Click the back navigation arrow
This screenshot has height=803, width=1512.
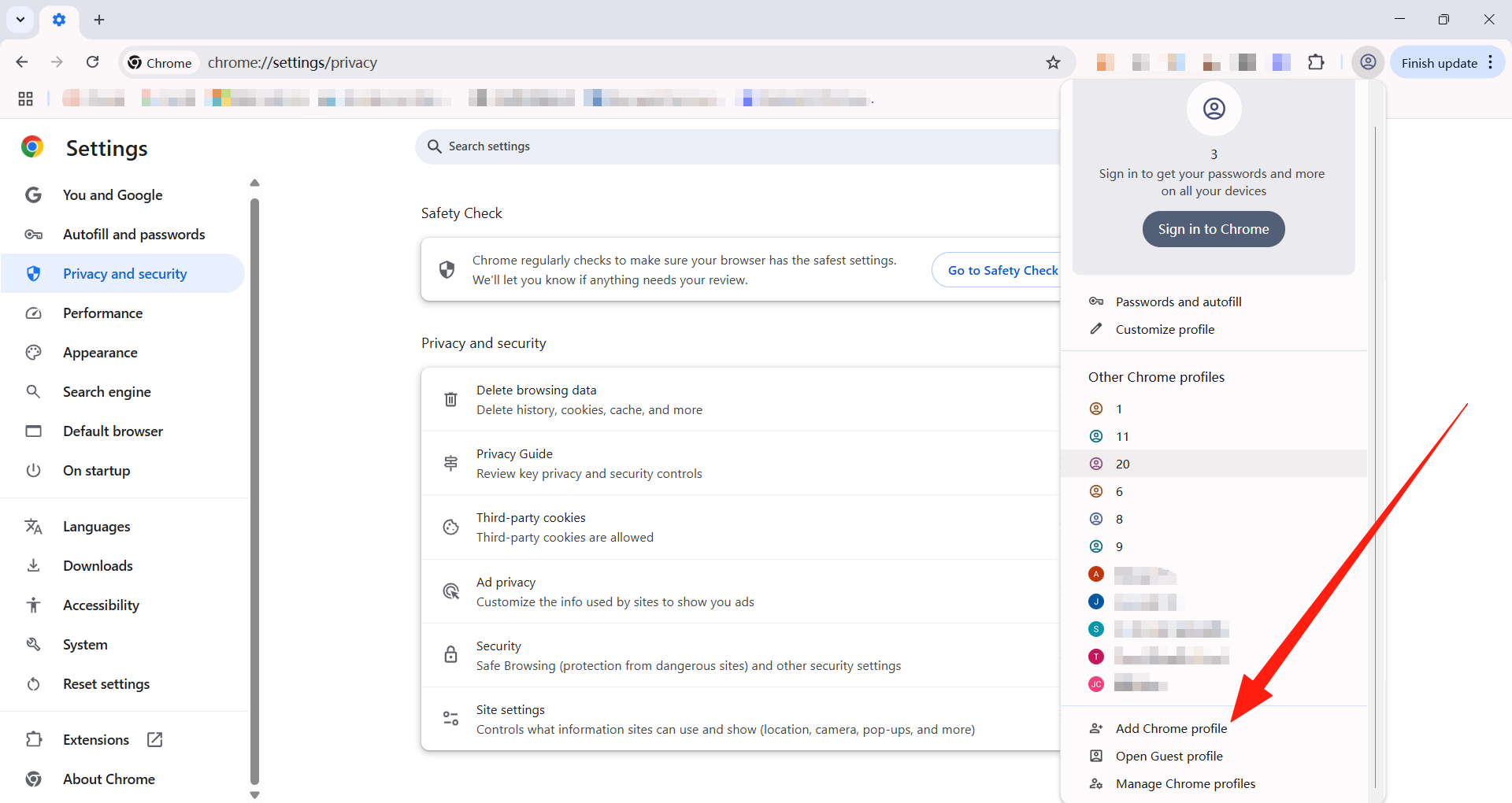coord(22,62)
